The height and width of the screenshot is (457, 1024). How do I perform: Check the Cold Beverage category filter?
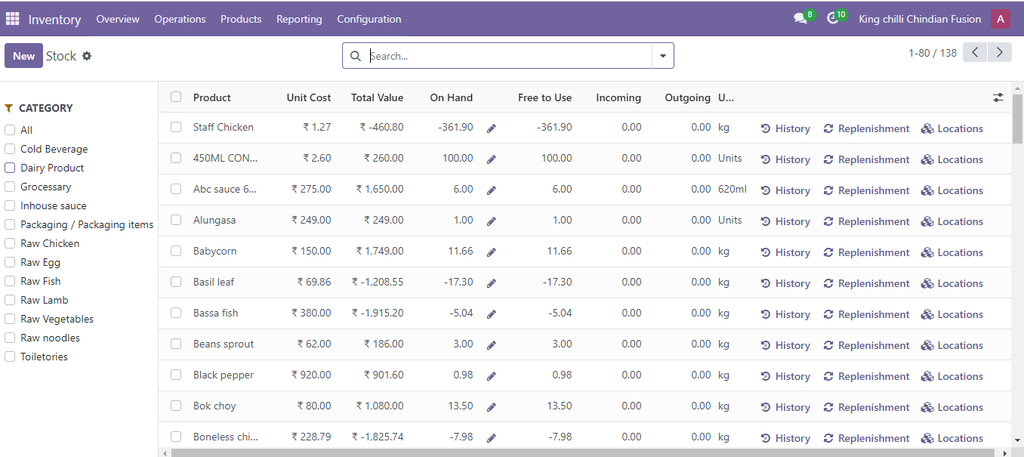pyautogui.click(x=9, y=149)
